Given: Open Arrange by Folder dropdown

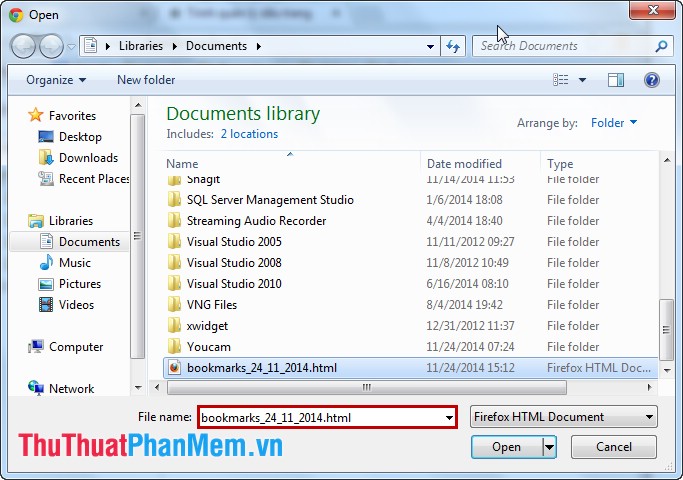Looking at the screenshot, I should pos(614,123).
